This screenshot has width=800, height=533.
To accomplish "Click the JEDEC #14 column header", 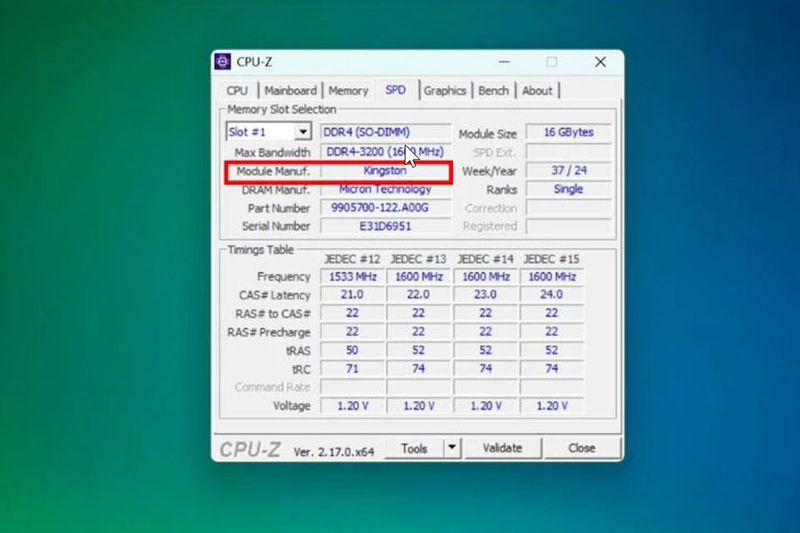I will point(485,259).
